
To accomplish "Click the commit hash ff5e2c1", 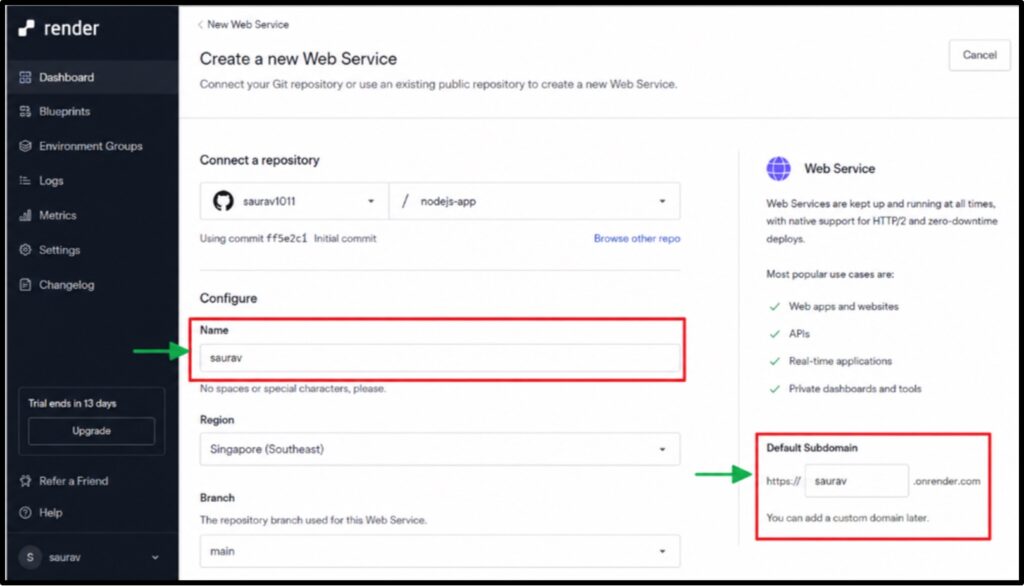I will [286, 238].
